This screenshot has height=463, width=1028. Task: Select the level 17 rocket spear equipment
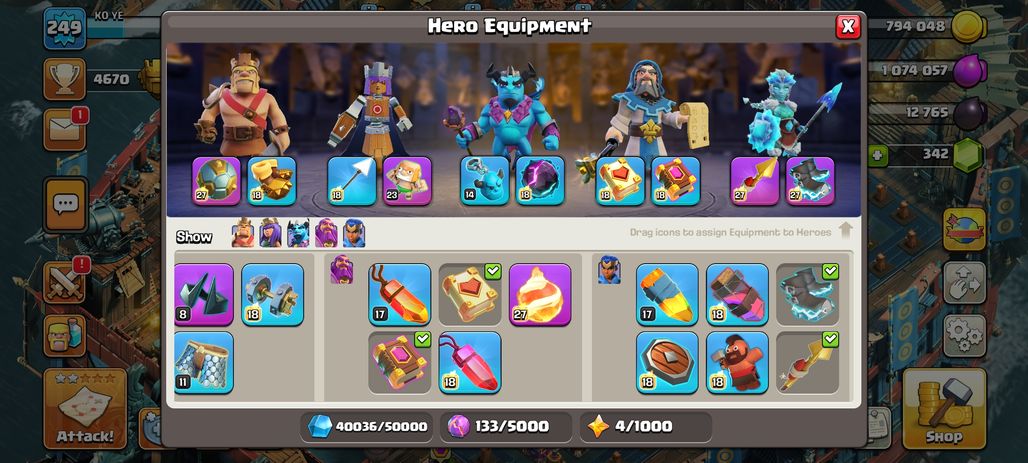667,294
